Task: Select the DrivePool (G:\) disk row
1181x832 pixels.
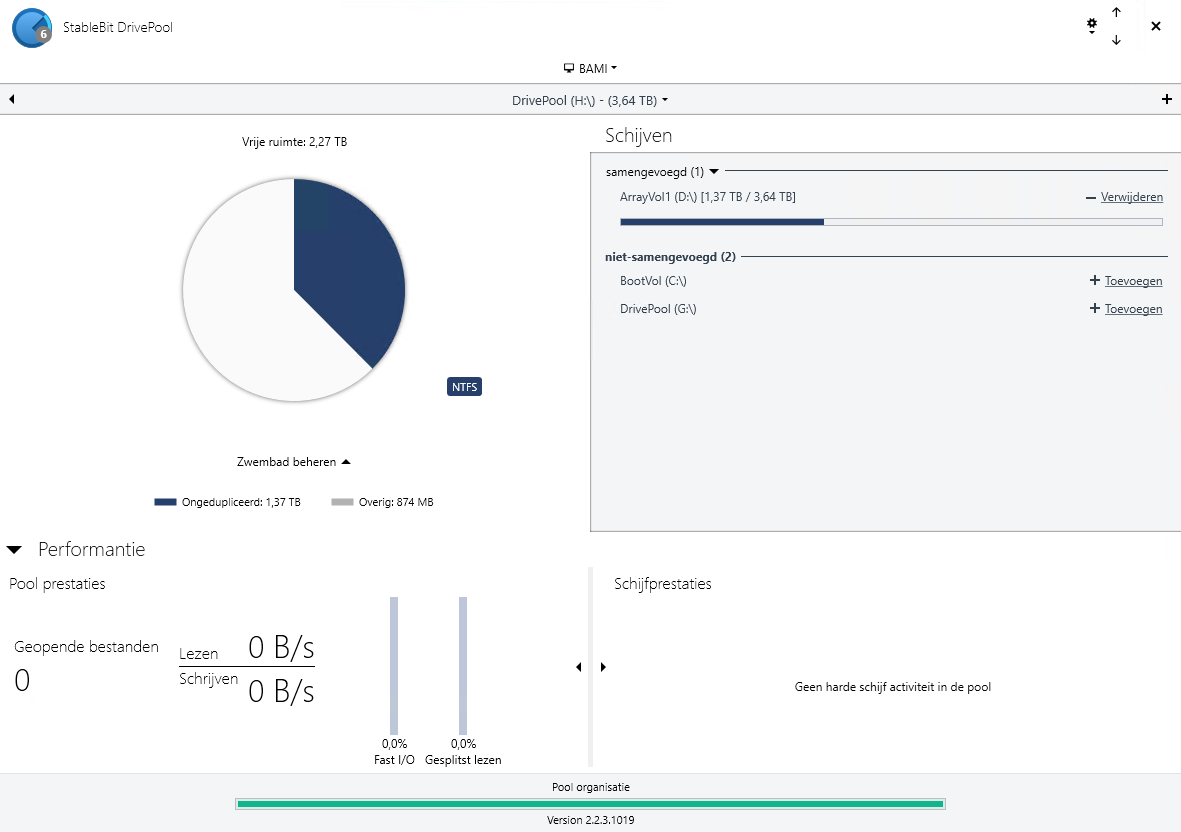Action: click(x=658, y=309)
